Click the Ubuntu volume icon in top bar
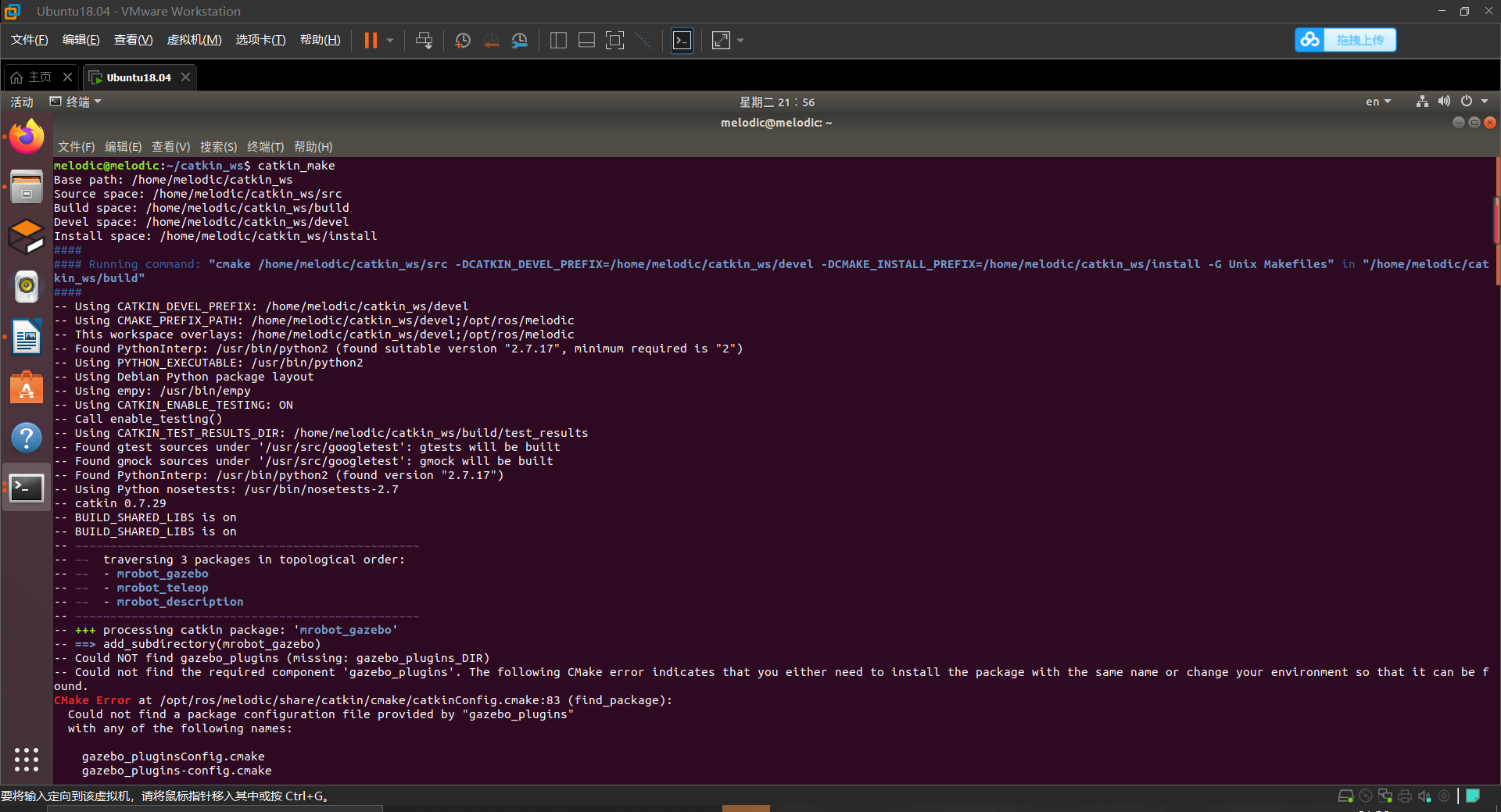This screenshot has width=1501, height=812. point(1444,102)
